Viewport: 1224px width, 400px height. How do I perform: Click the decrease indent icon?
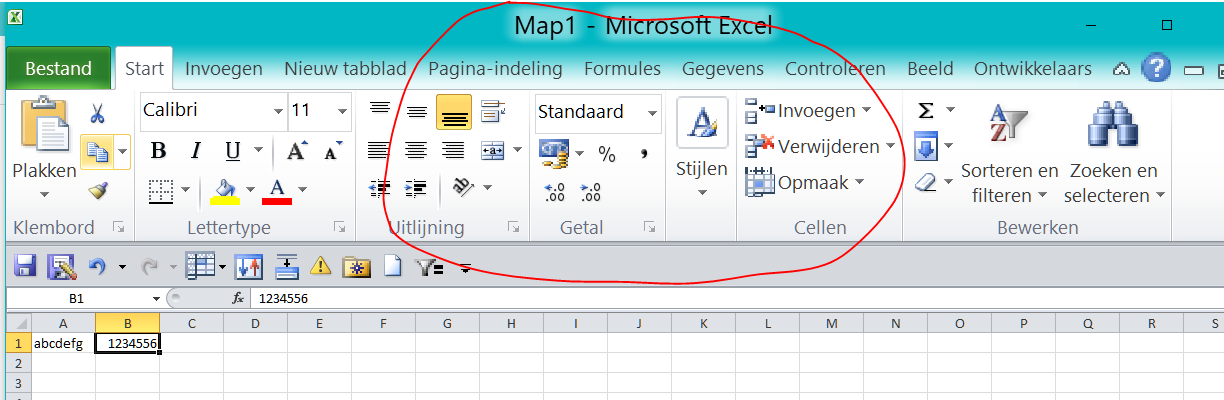point(380,188)
